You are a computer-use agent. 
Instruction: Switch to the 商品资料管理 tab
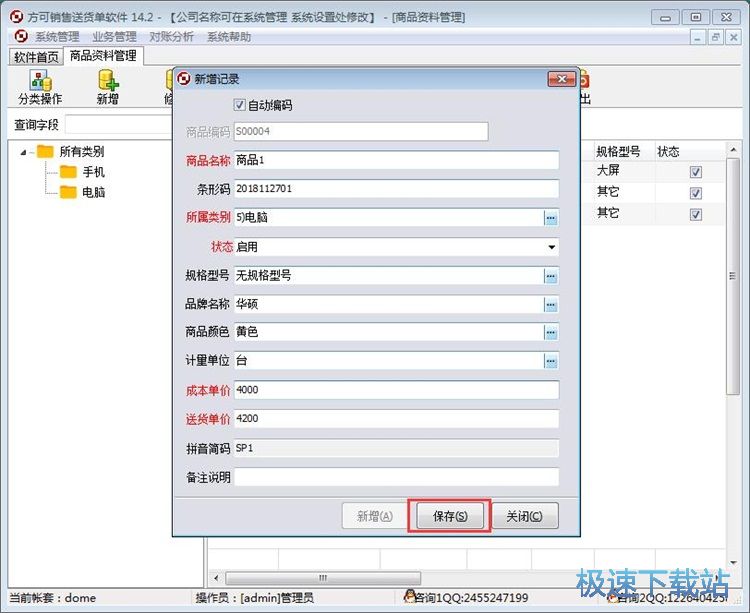103,55
